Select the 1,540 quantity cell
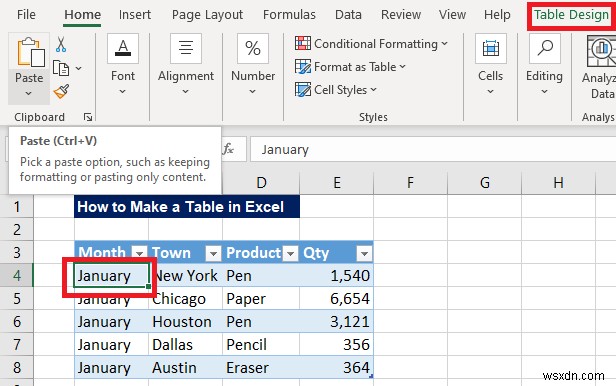The height and width of the screenshot is (386, 616). (x=336, y=276)
